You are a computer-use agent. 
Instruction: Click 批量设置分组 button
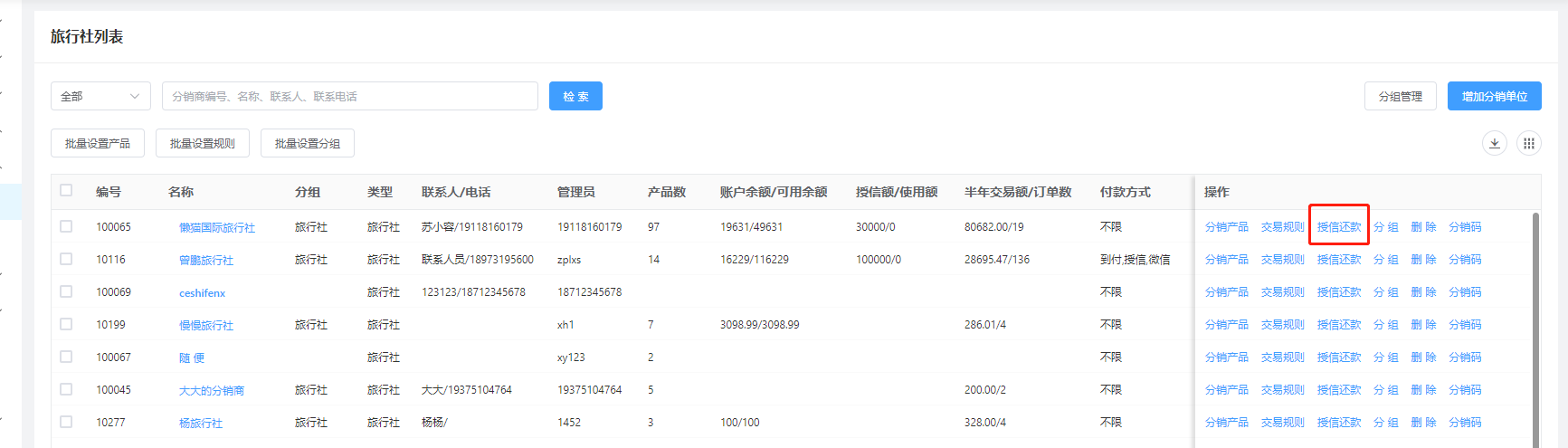pos(308,143)
